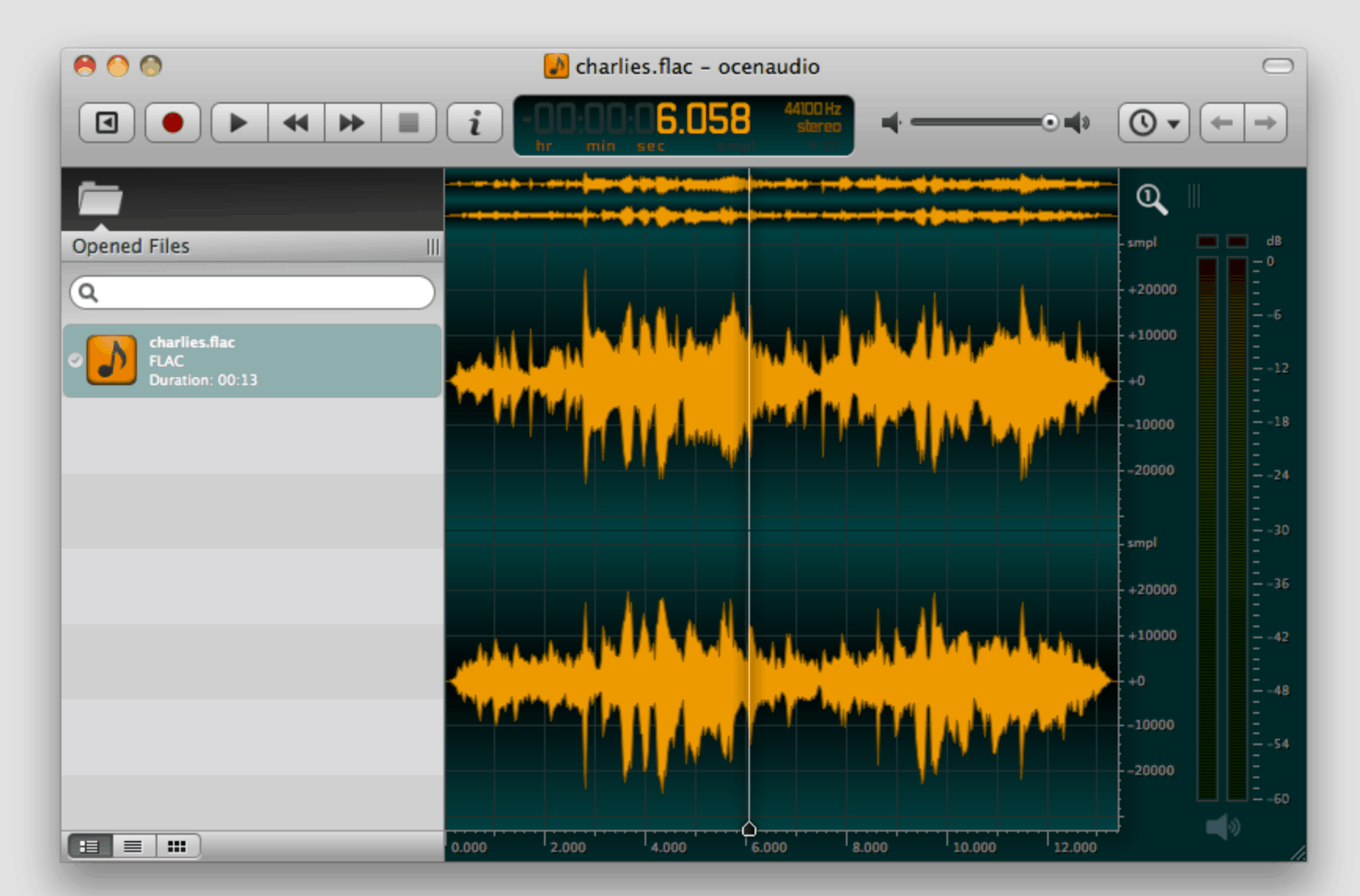
Task: Switch to grid view mode
Action: pyautogui.click(x=177, y=846)
